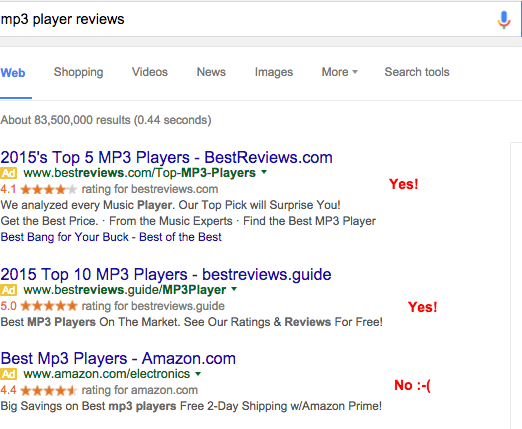The image size is (522, 429).
Task: Follow the Best Bang for Your Buck sitelink
Action: 64,237
